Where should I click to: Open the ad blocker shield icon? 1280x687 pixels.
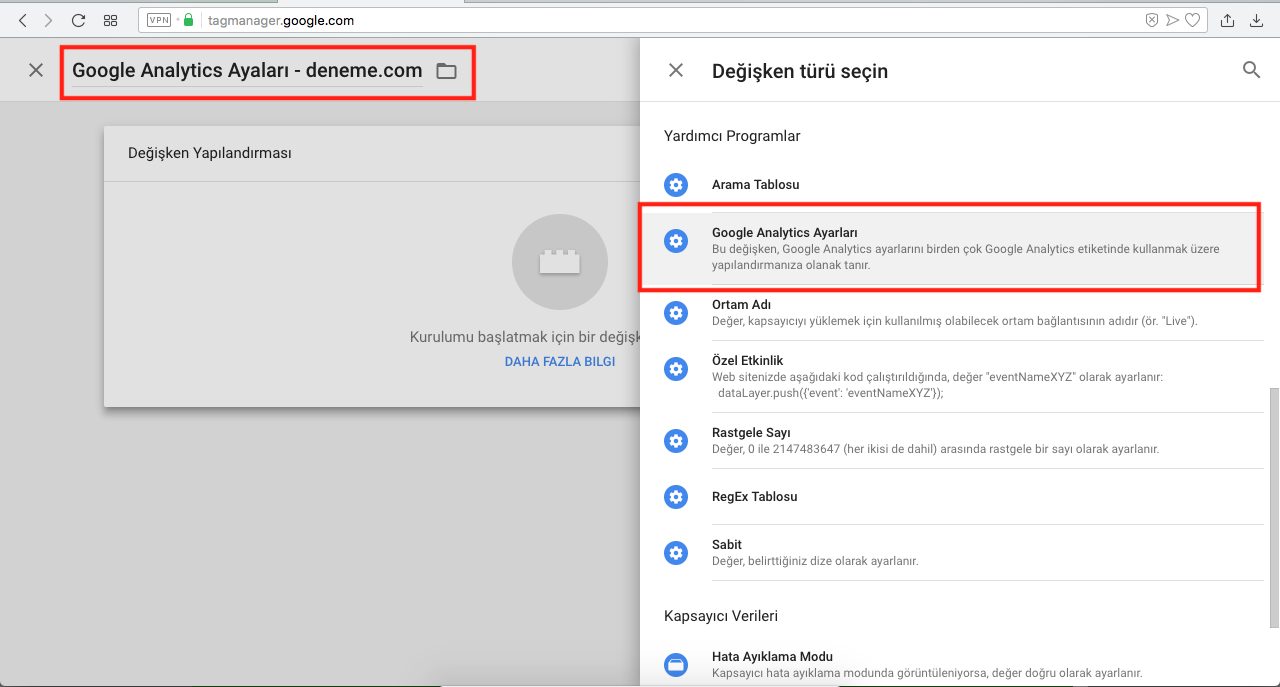[1152, 20]
